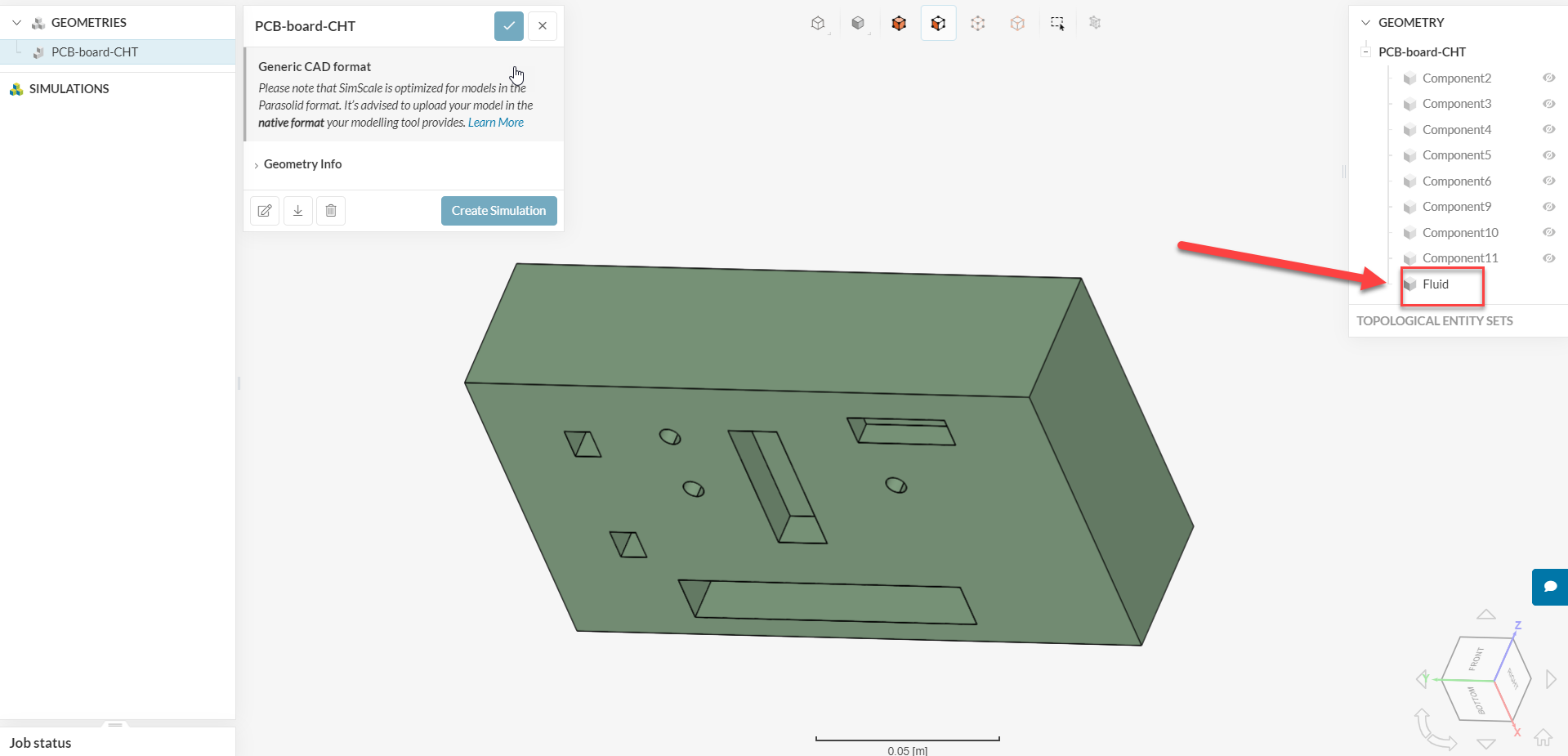Screen dimensions: 1568x756
Task: Activate volume selection mode, the solid orange cube
Action: coord(899,24)
